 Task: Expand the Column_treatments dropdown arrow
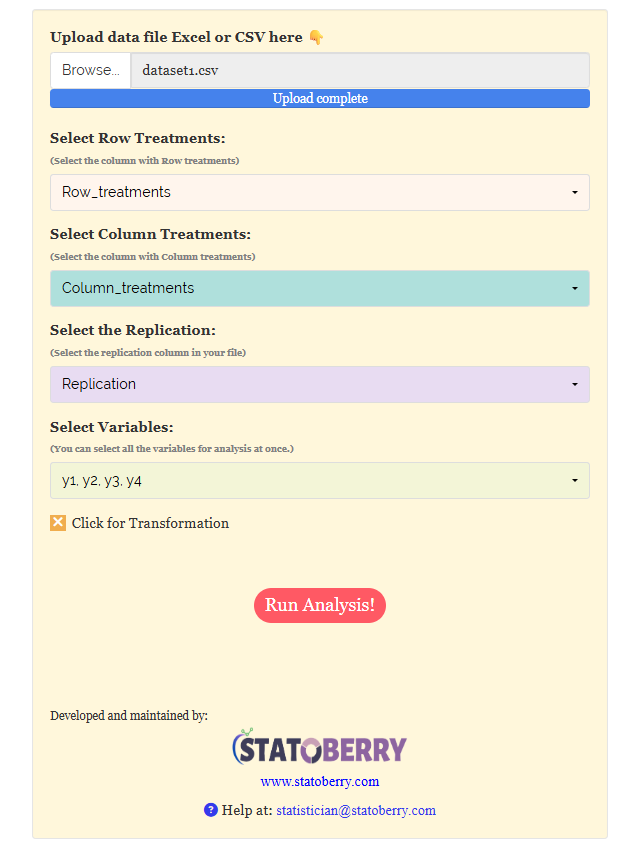[575, 289]
